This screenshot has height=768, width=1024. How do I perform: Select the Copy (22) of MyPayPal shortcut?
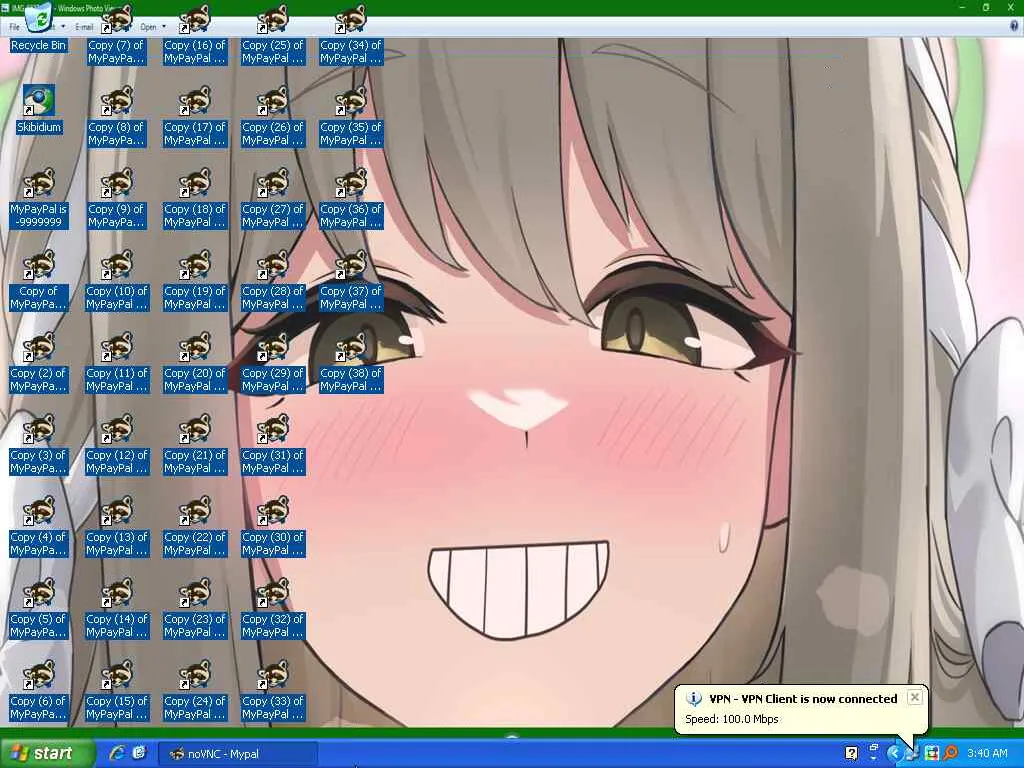point(195,526)
